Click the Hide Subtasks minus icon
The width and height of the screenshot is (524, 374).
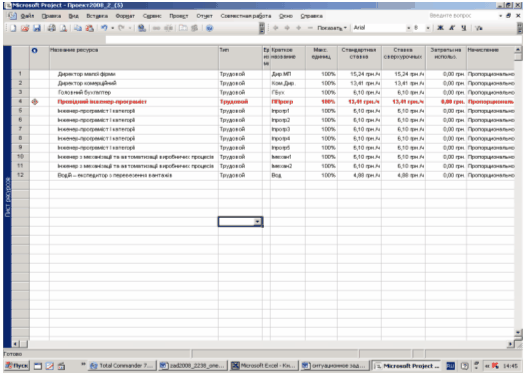pyautogui.click(x=310, y=28)
